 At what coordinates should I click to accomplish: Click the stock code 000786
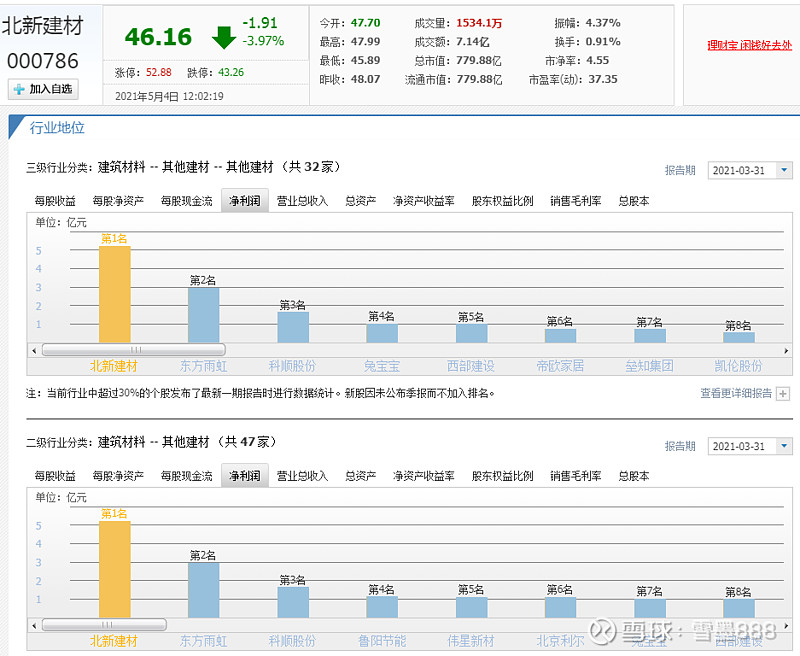[x=43, y=61]
